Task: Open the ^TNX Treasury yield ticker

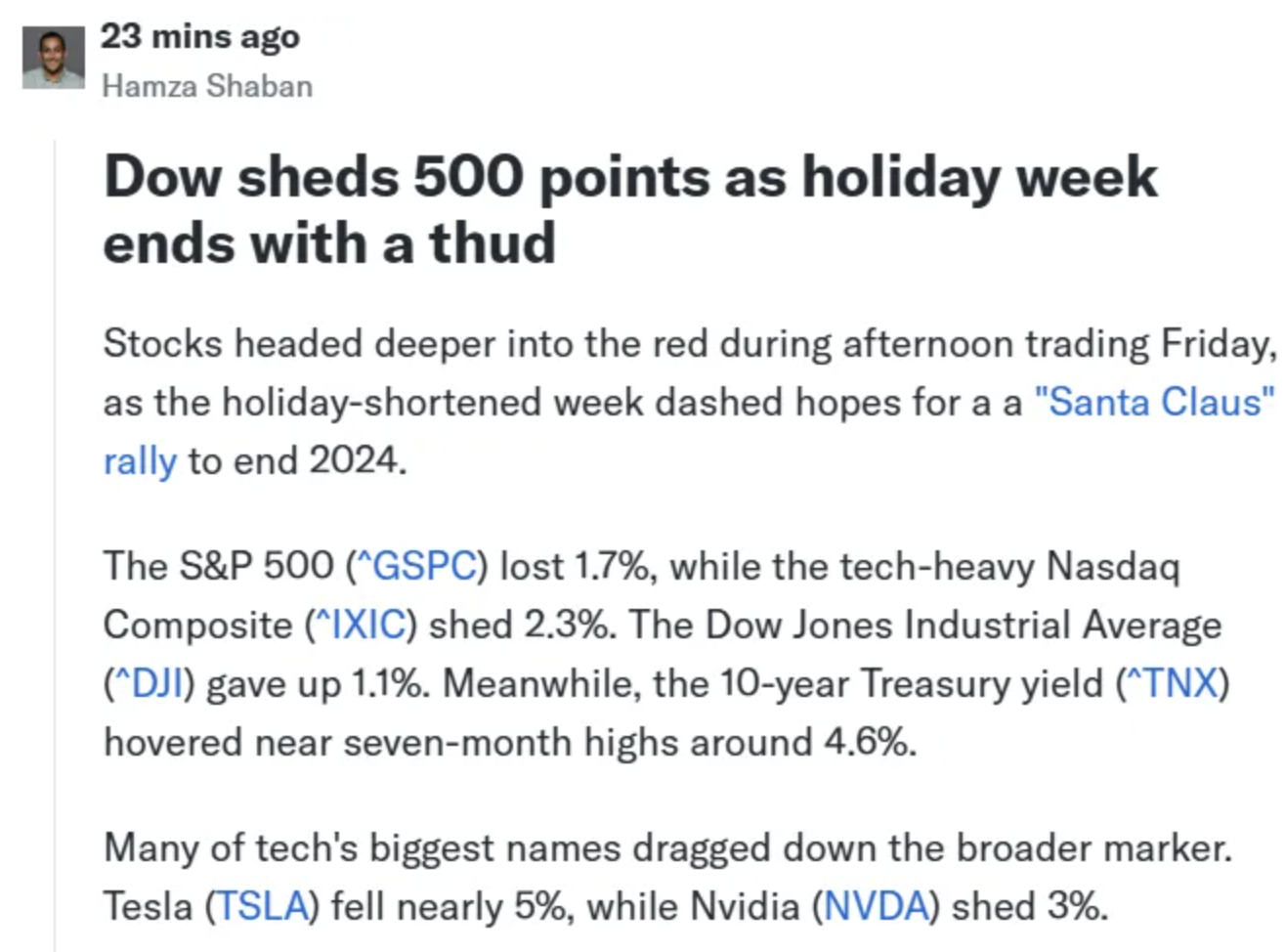Action: [1172, 683]
